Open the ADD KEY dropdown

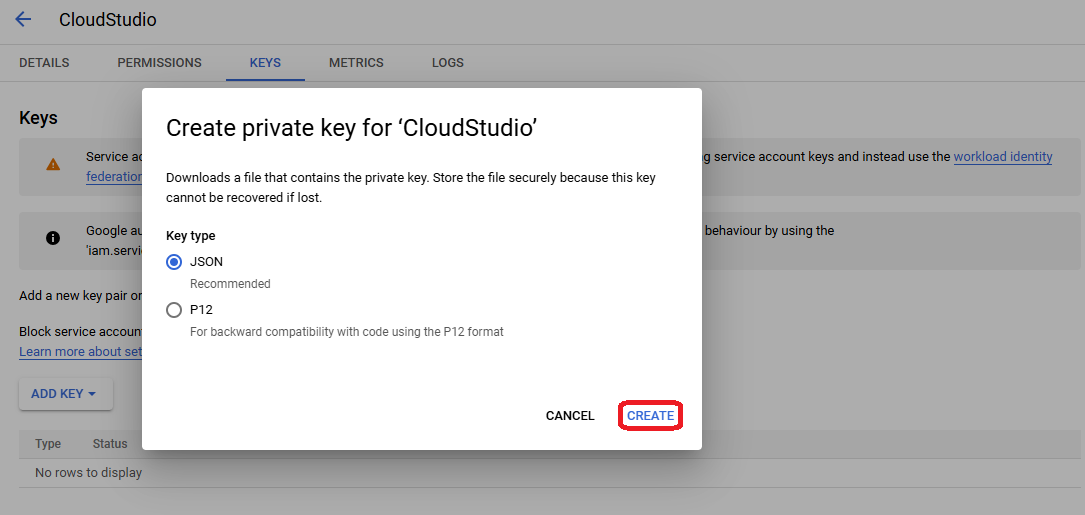[x=65, y=394]
